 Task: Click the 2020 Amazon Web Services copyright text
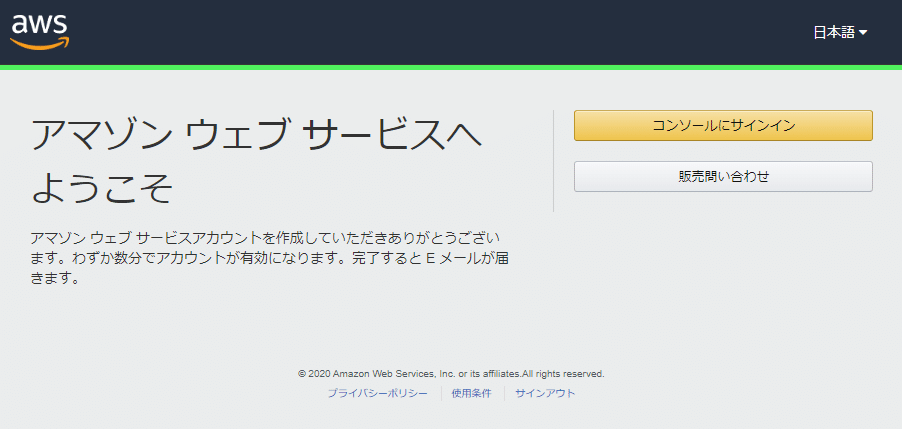pyautogui.click(x=451, y=374)
